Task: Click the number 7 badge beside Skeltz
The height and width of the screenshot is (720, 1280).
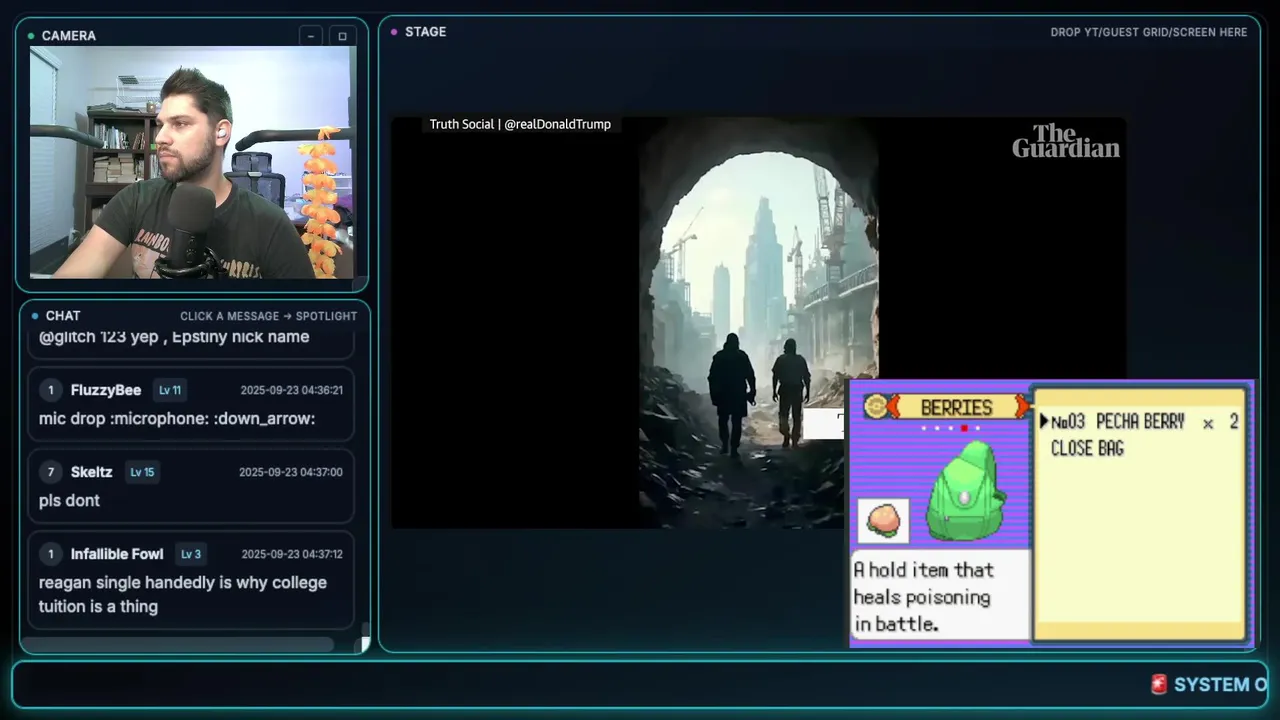Action: [x=51, y=472]
